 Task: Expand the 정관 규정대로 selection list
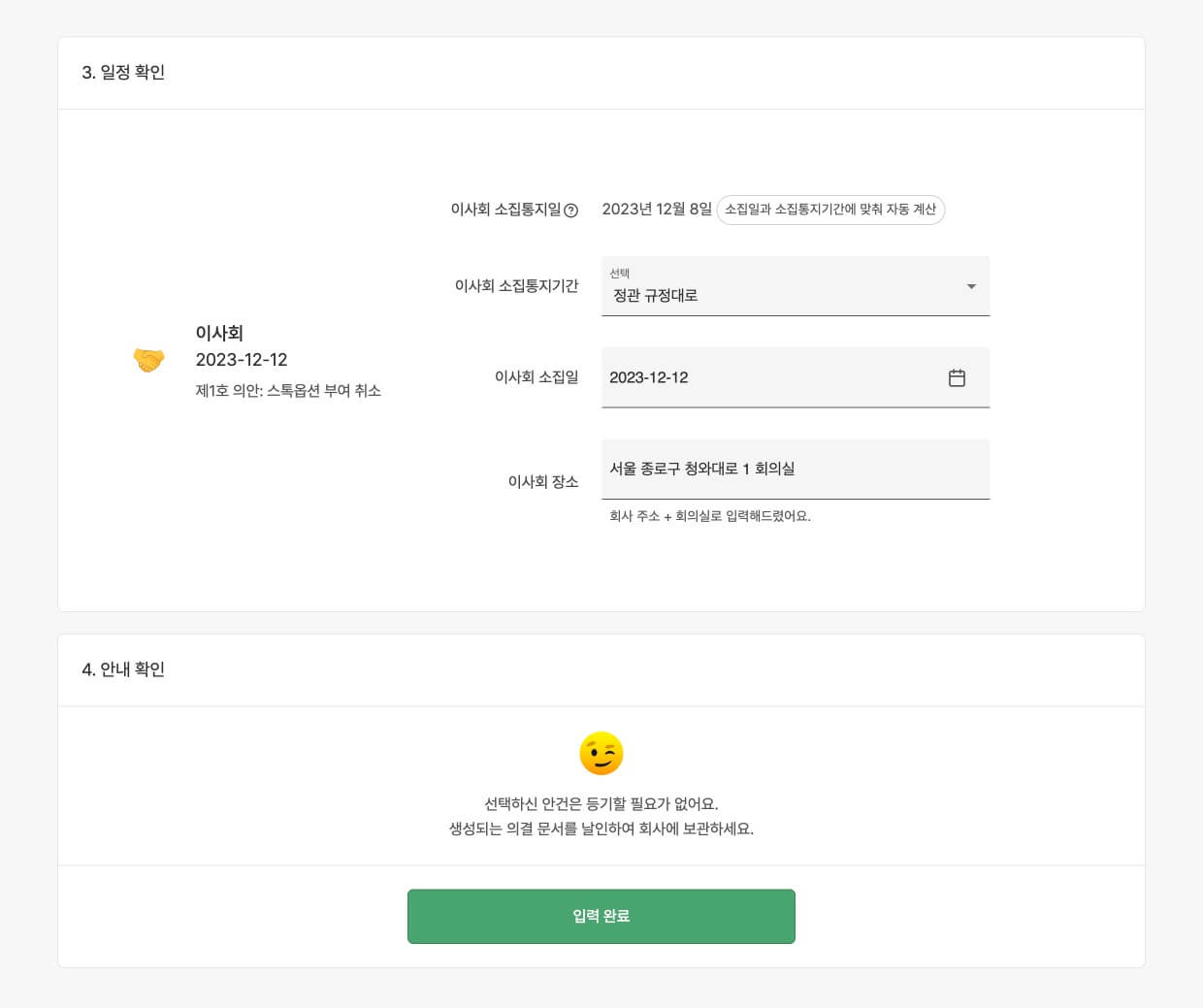(796, 295)
